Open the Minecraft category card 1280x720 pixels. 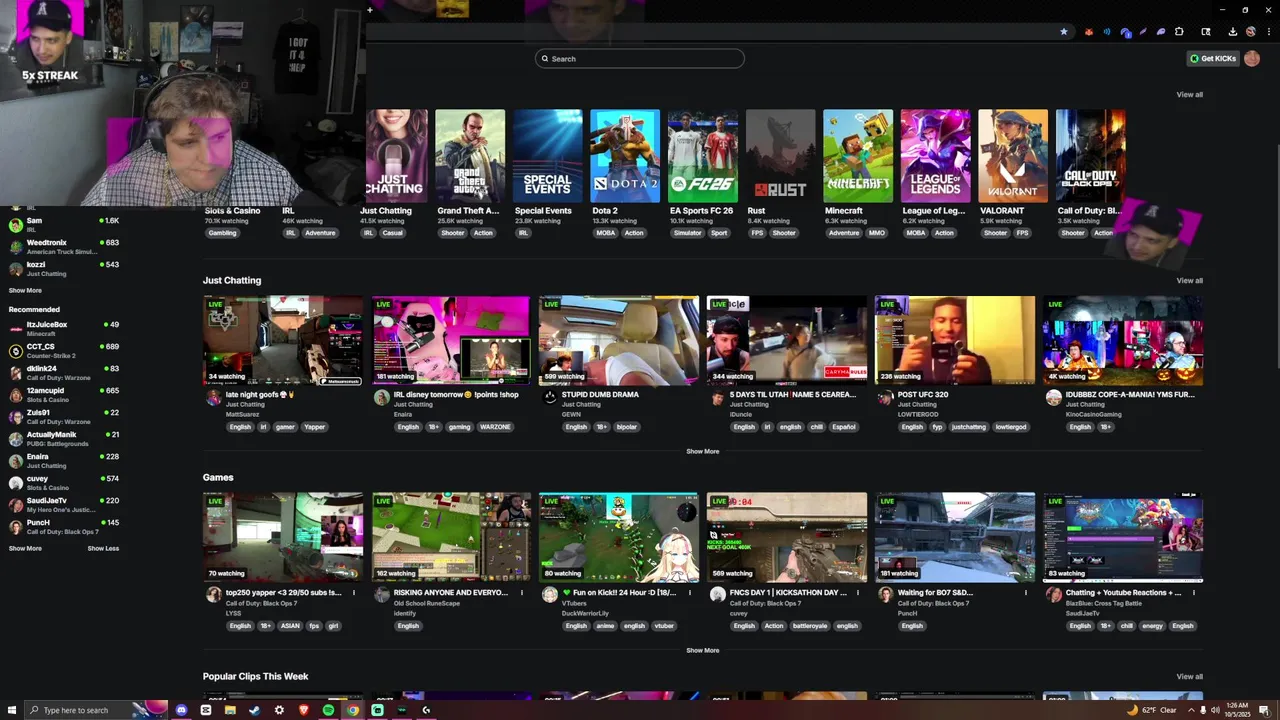pyautogui.click(x=857, y=156)
